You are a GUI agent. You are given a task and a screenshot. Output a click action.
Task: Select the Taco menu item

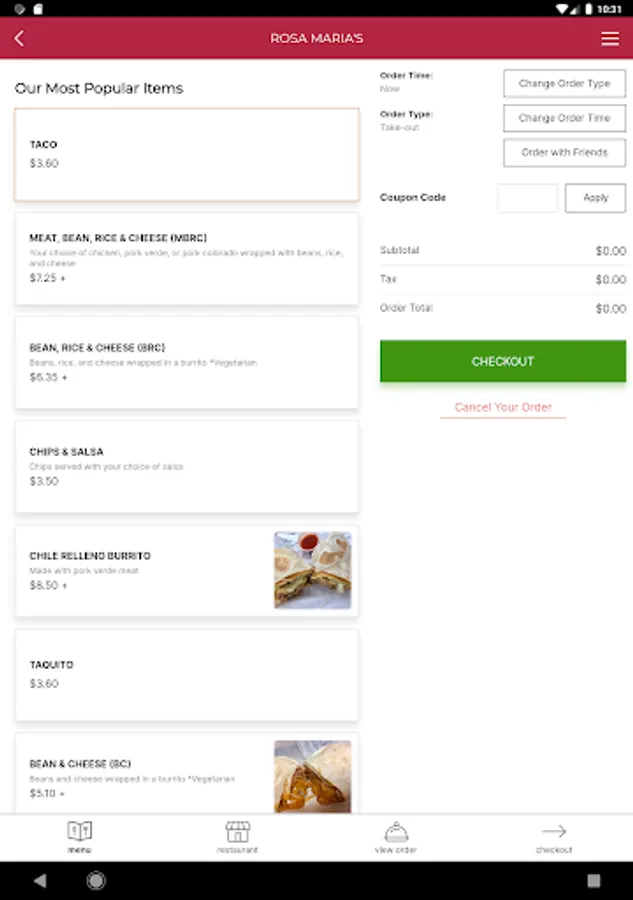tap(187, 154)
